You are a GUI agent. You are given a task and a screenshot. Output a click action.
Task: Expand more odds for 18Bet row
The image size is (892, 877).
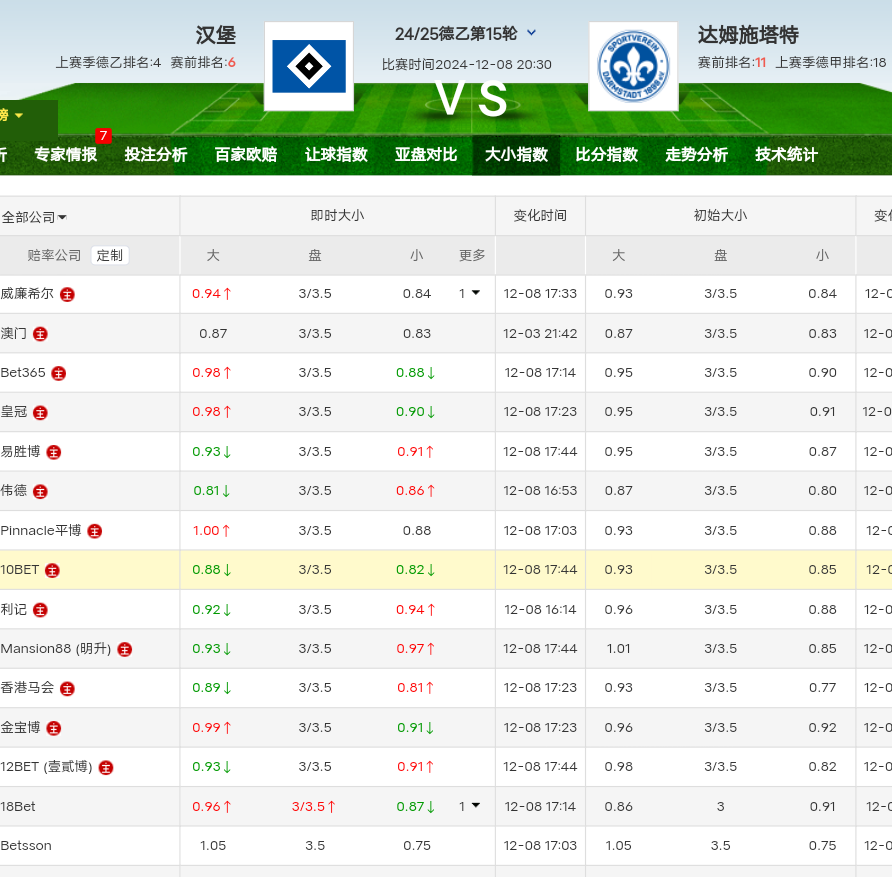tap(469, 806)
